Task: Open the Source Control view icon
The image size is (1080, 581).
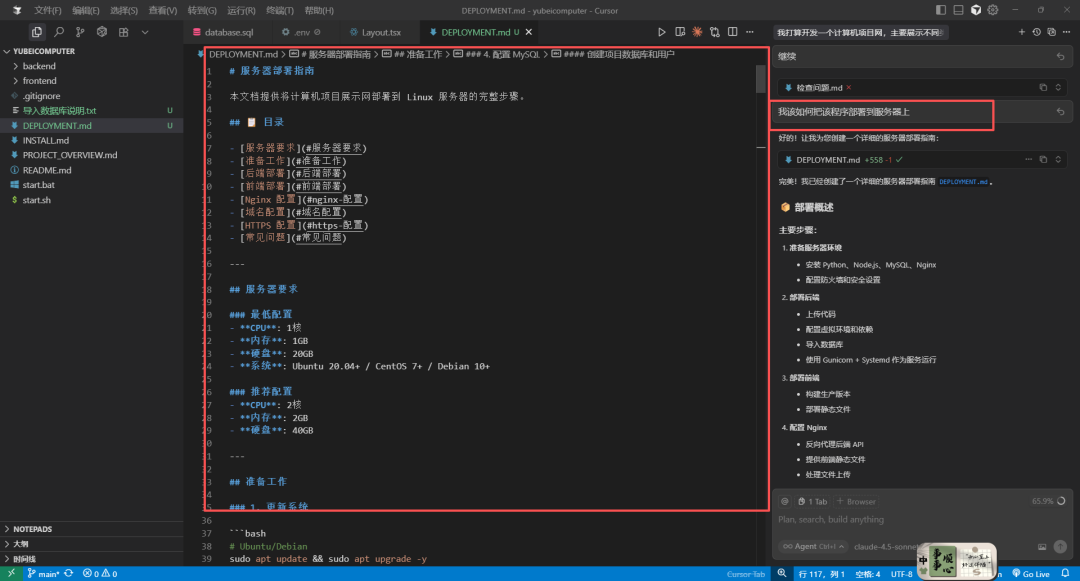Action: click(x=80, y=32)
